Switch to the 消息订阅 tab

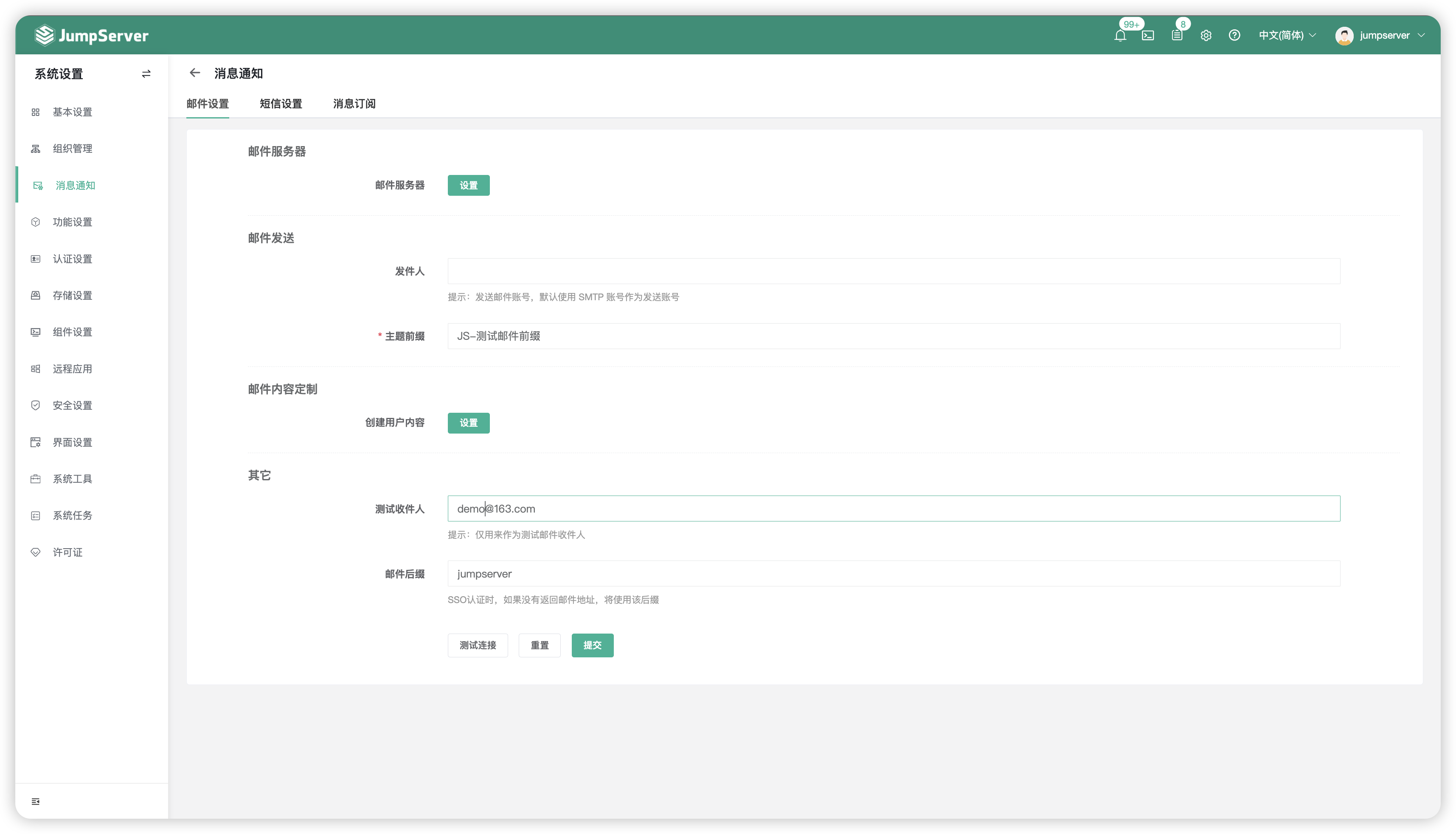(354, 104)
